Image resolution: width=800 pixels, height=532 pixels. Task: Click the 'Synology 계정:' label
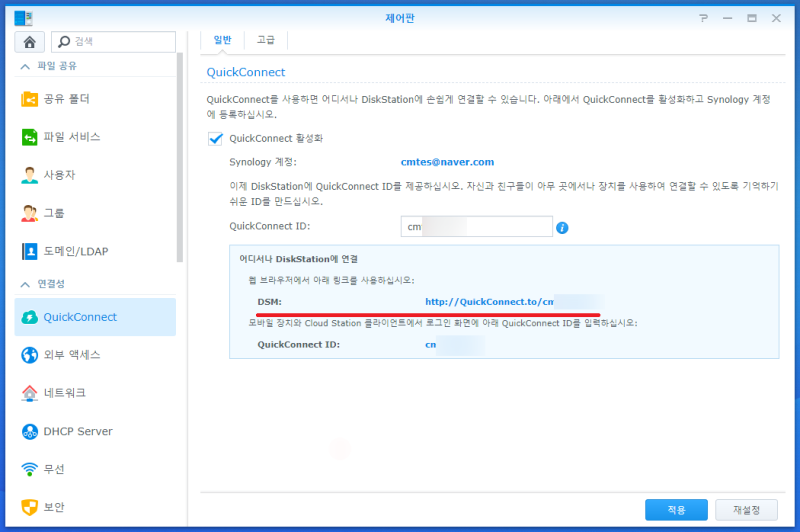pyautogui.click(x=263, y=162)
